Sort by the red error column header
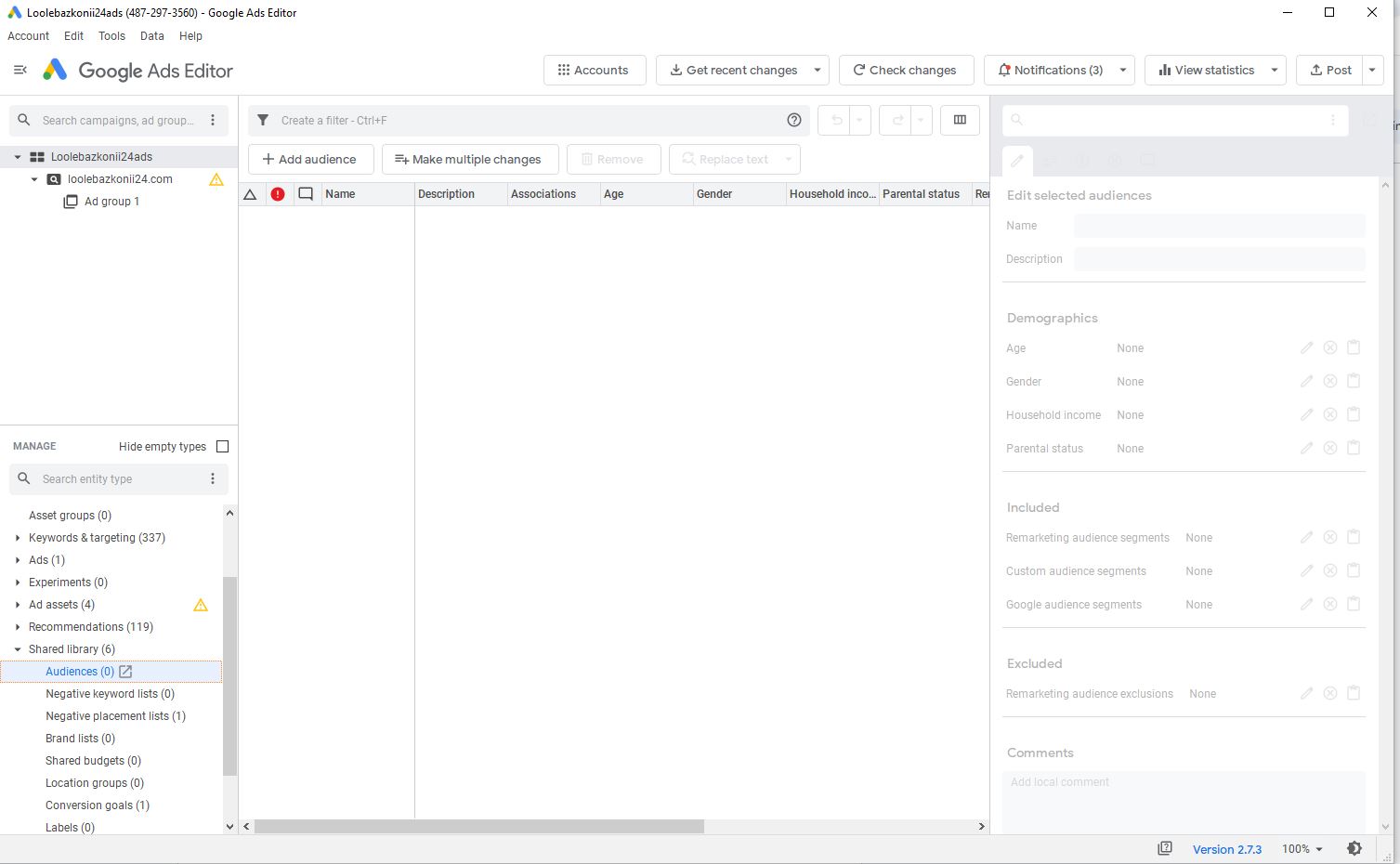1400x864 pixels. [x=278, y=194]
